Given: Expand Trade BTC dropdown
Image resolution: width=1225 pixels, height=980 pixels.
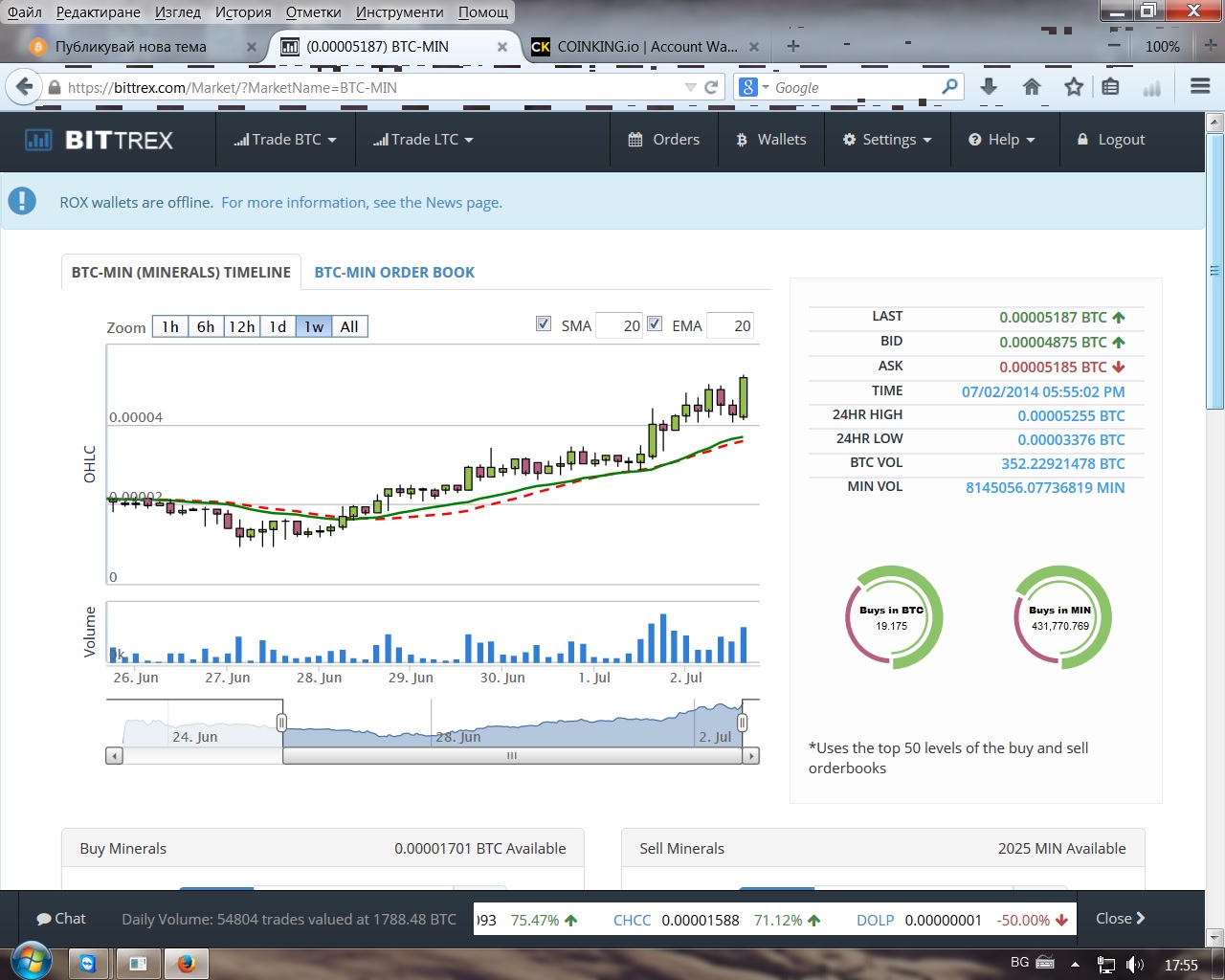Looking at the screenshot, I should click(x=285, y=140).
